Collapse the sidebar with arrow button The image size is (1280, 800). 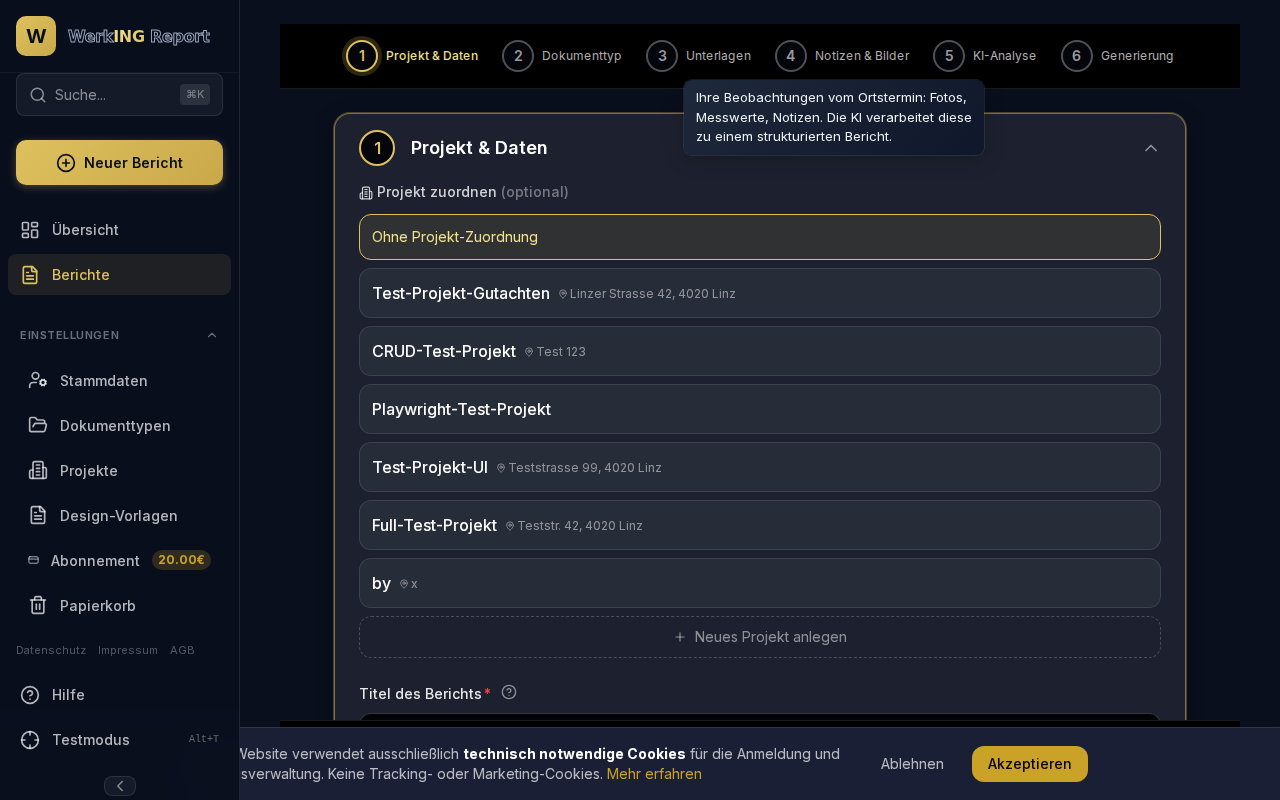[x=120, y=786]
